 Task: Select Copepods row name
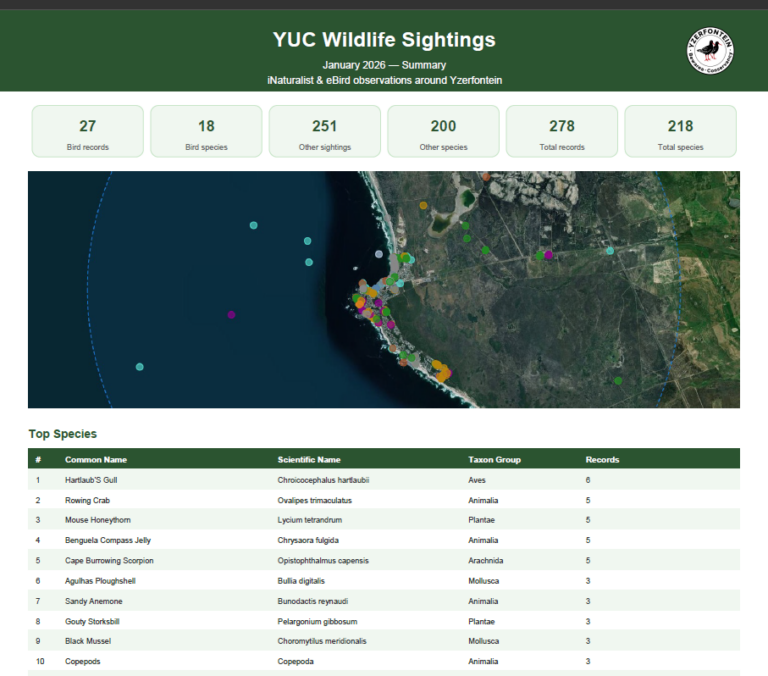pos(82,661)
